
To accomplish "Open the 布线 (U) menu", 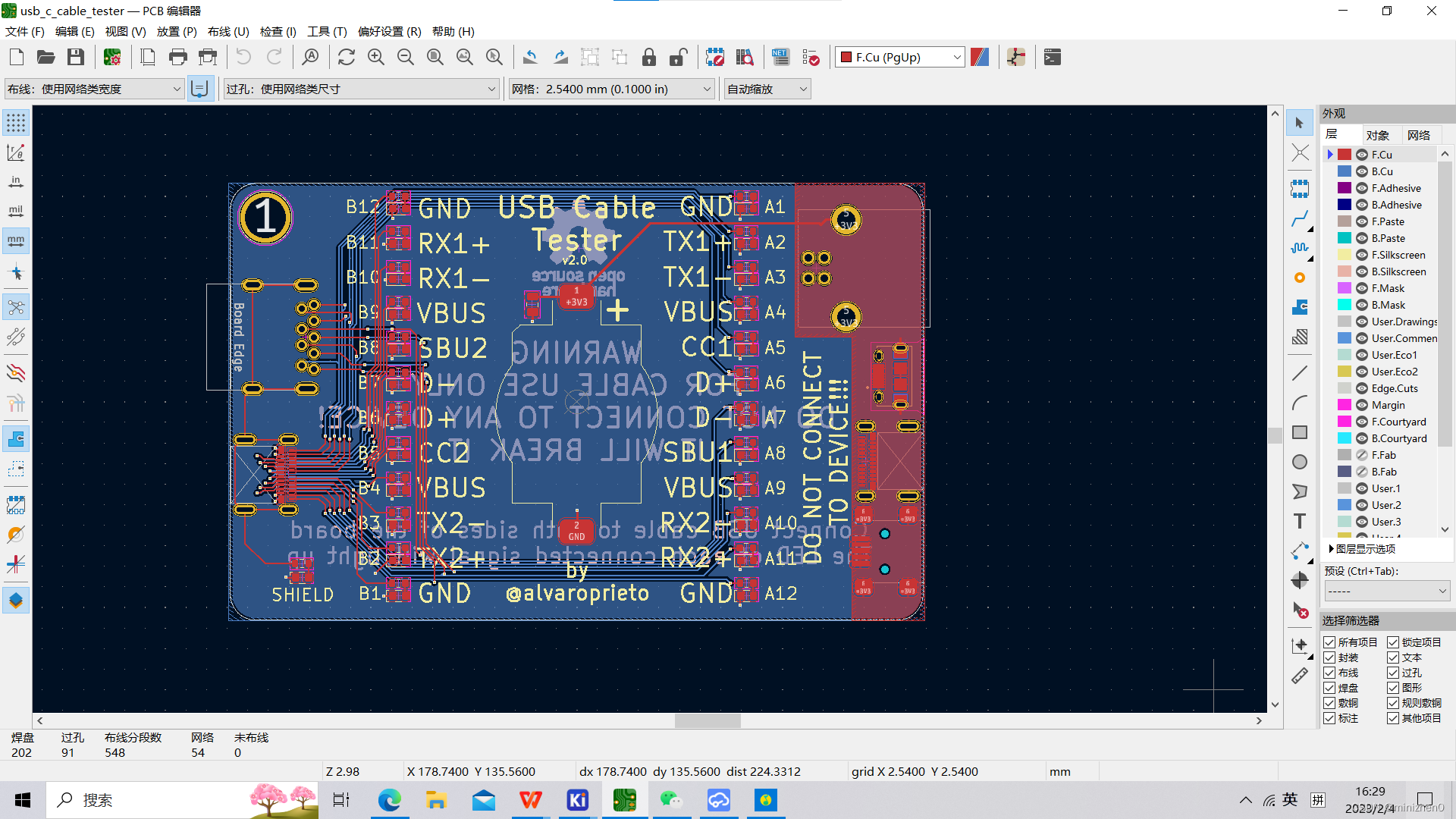I will [x=228, y=31].
